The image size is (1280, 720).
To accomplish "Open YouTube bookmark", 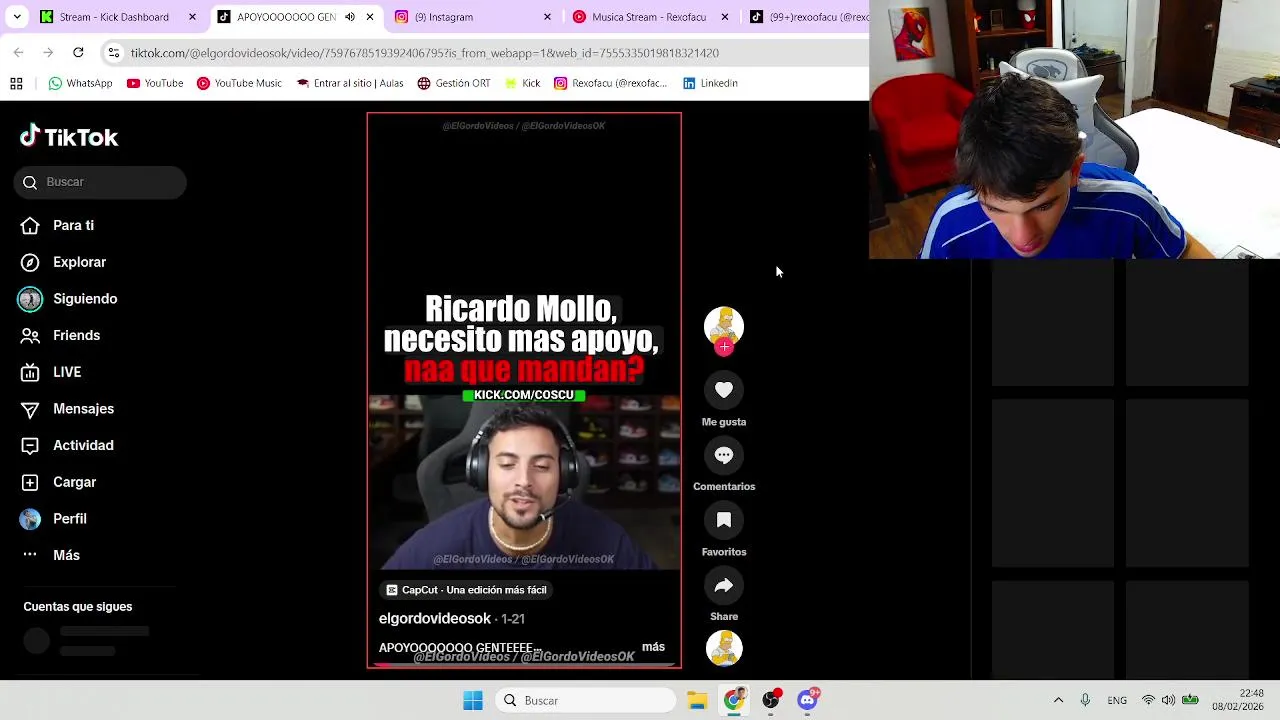I will 155,84.
